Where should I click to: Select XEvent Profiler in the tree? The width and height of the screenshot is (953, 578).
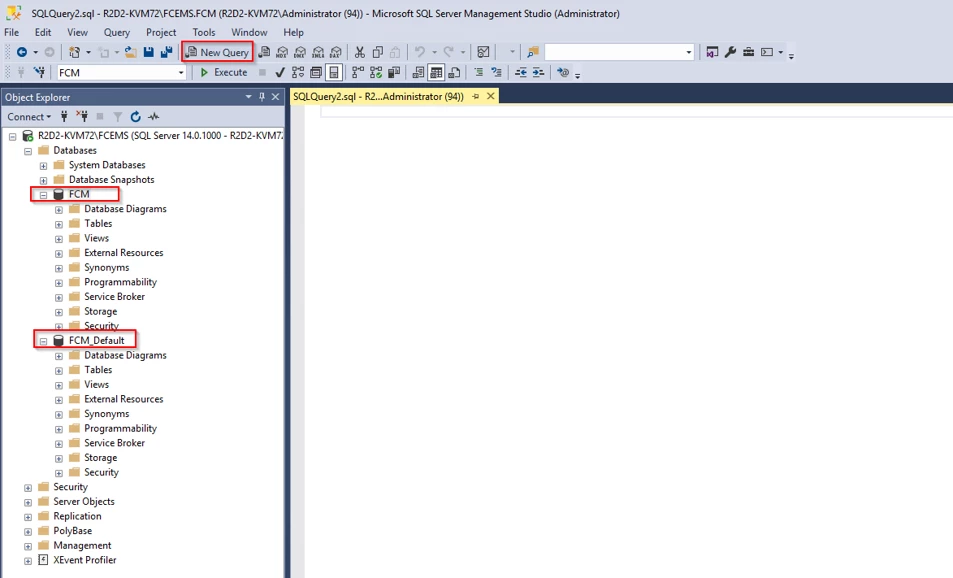84,560
